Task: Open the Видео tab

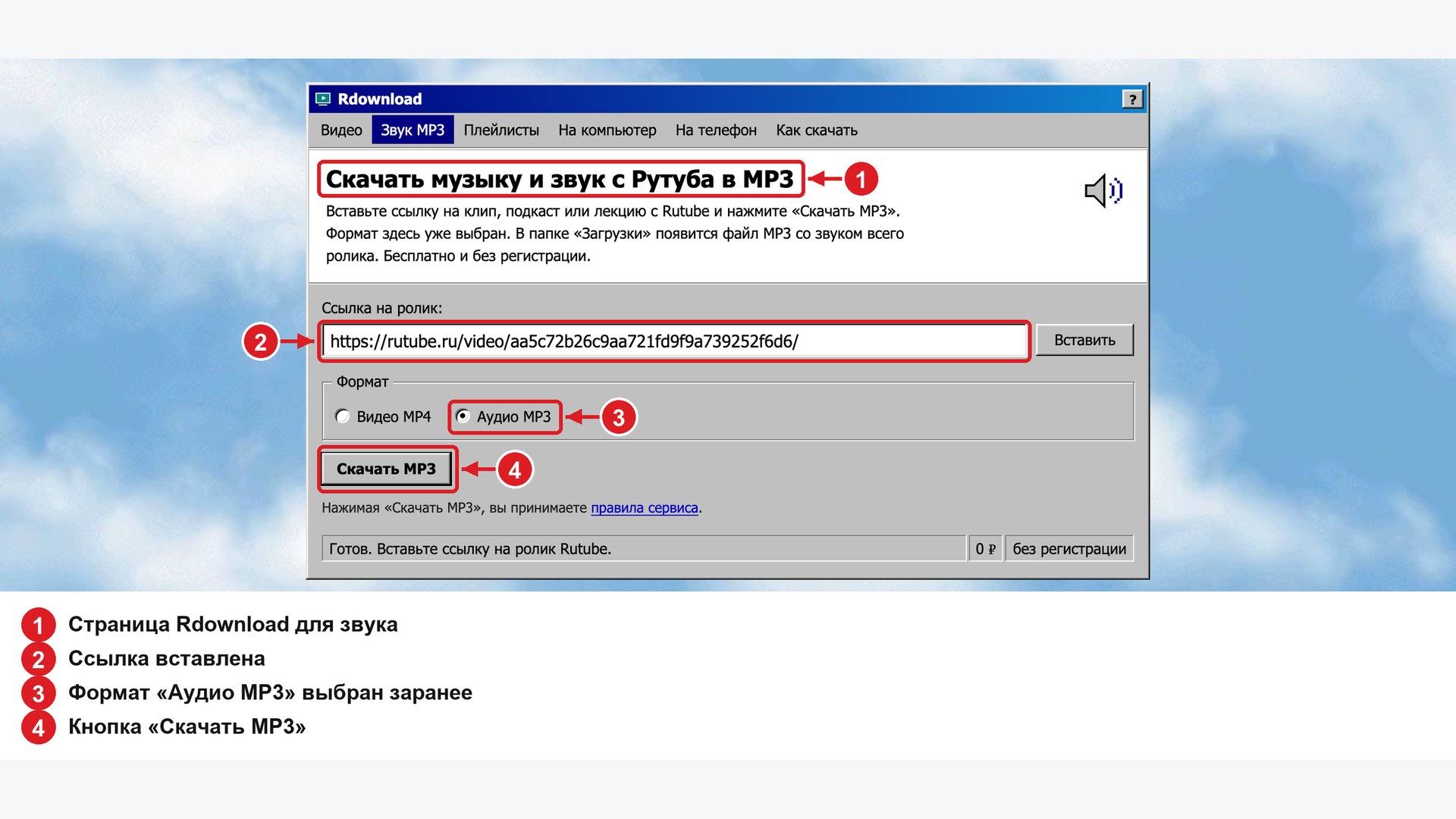Action: point(341,130)
